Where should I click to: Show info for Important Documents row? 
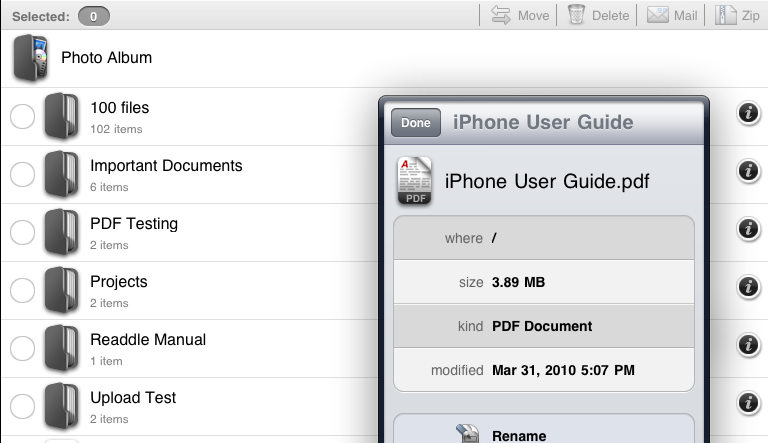[748, 171]
